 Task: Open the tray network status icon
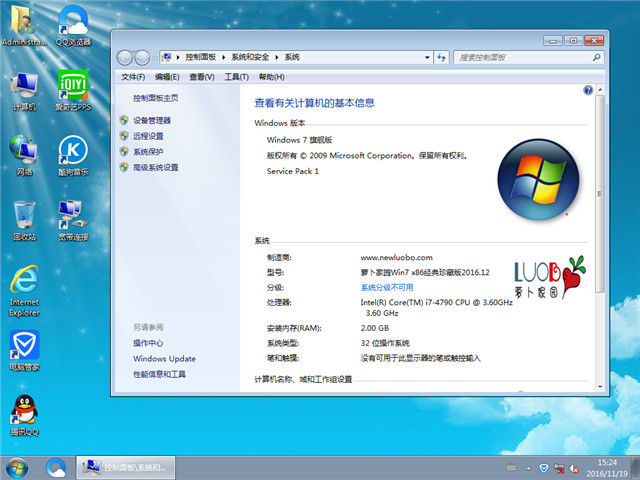[559, 468]
